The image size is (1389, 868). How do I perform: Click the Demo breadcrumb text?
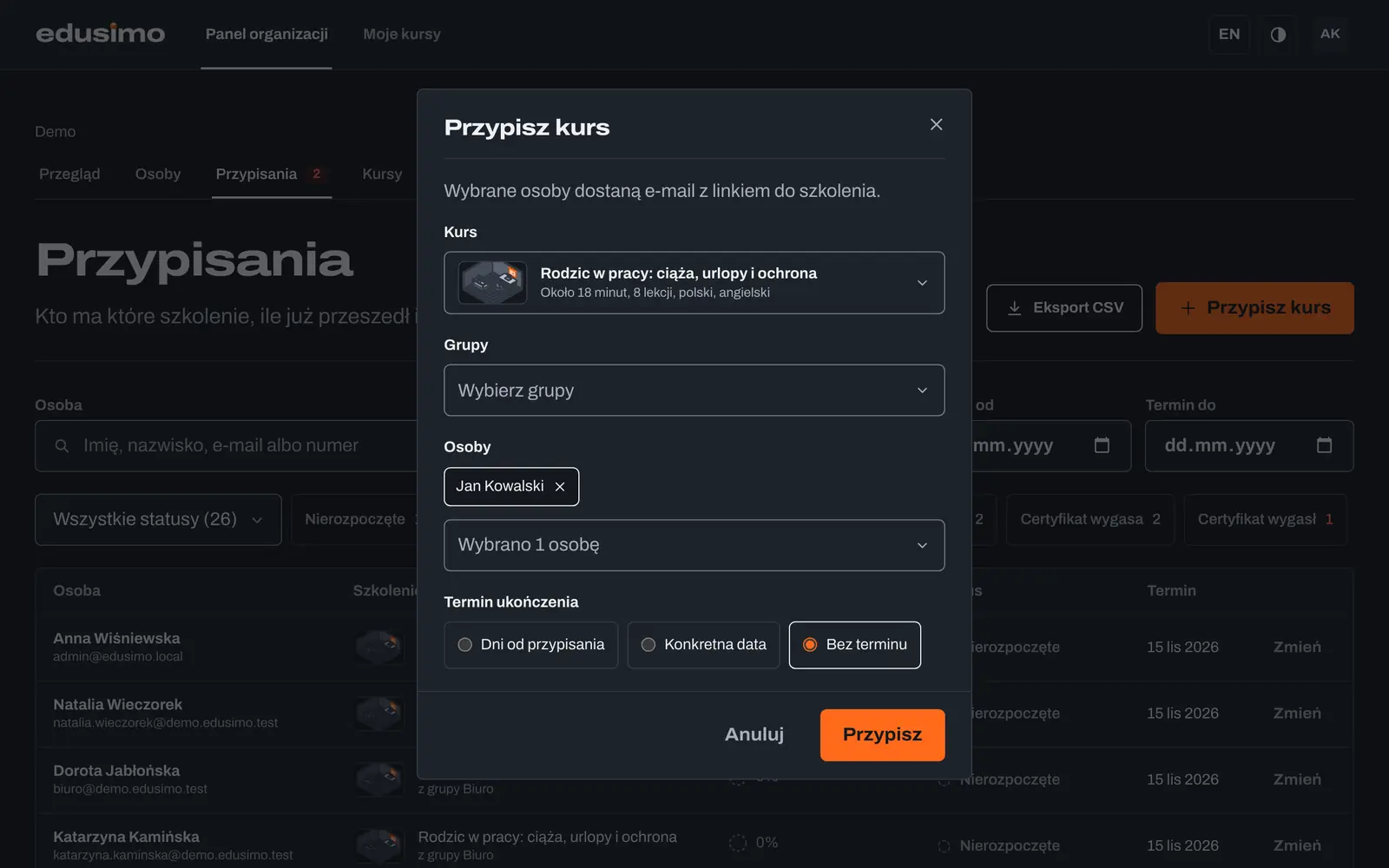[x=56, y=132]
